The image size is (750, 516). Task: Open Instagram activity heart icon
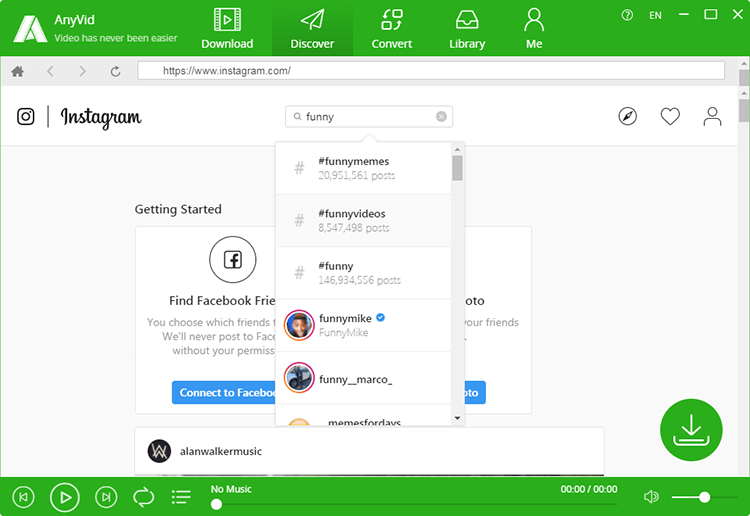click(670, 116)
